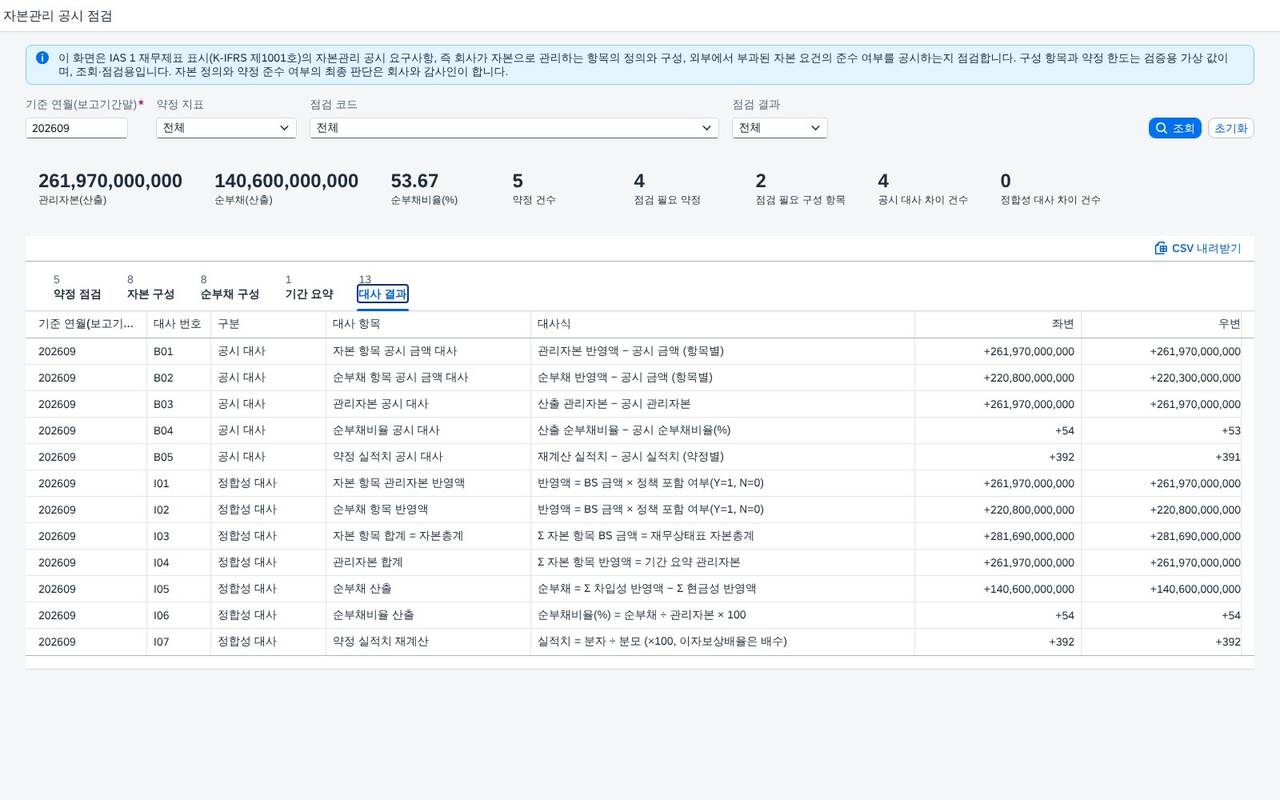Click the 자본 항목 합계 = 자본총계 cell
This screenshot has height=800, width=1280.
[x=428, y=536]
